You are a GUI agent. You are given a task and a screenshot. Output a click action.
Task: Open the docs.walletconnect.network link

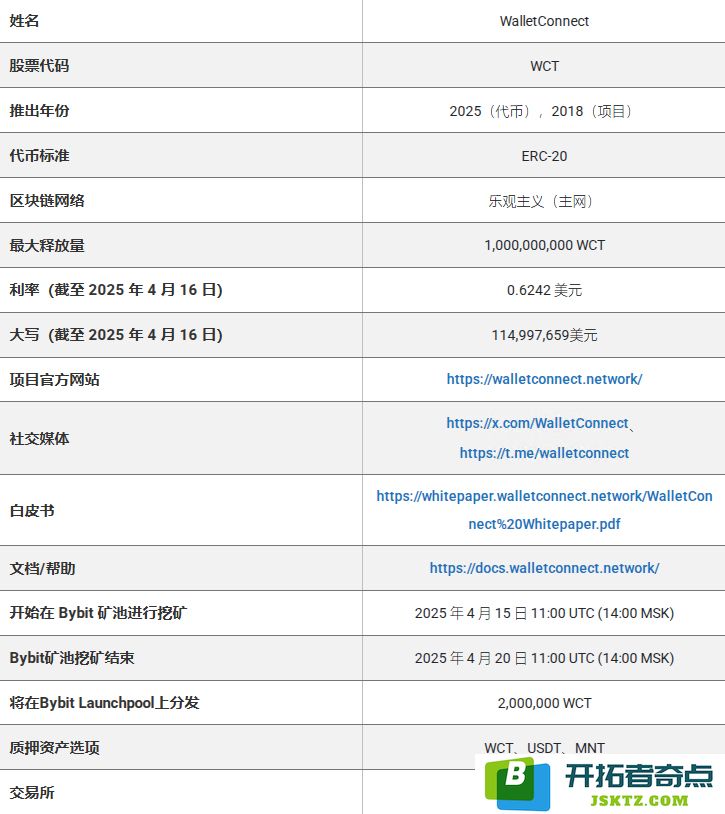(544, 568)
